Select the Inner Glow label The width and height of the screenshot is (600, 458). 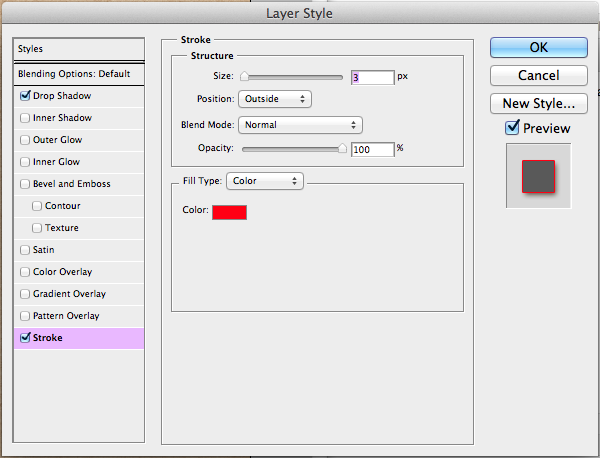point(56,162)
